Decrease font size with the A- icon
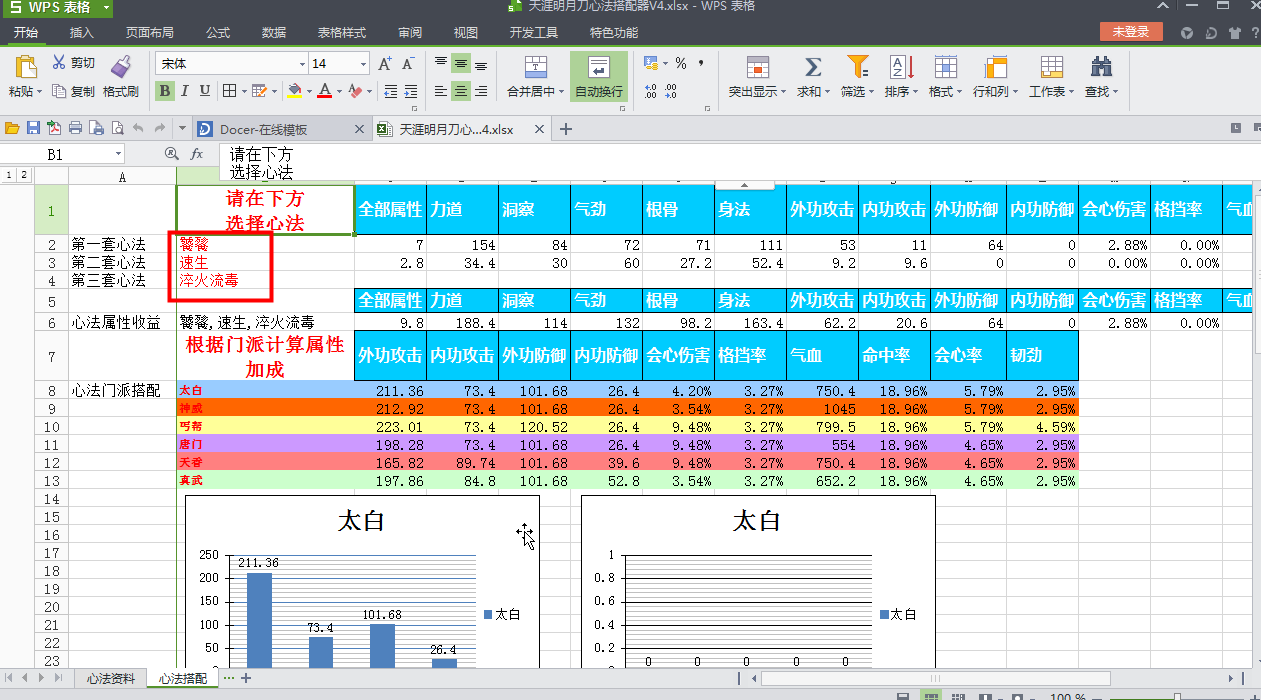Screen dimensions: 1261x700 [408, 64]
